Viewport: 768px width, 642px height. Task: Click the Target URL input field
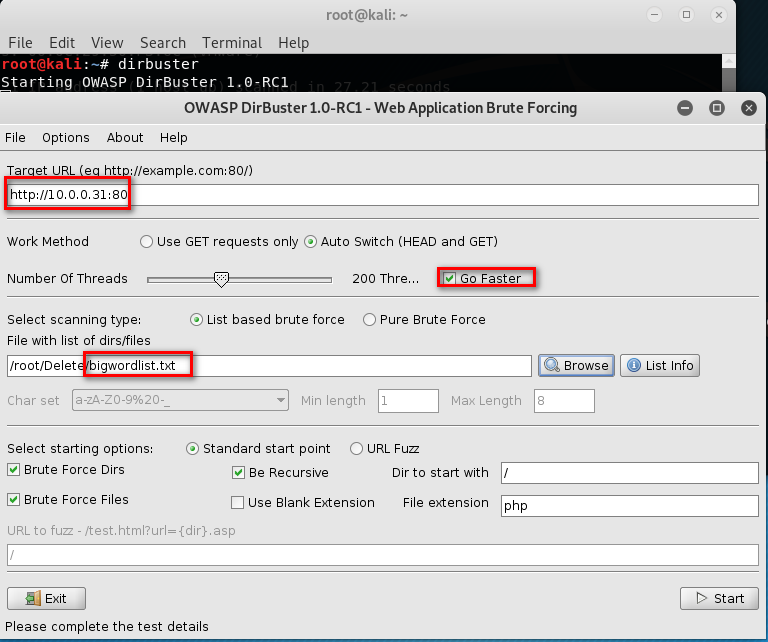[x=383, y=195]
